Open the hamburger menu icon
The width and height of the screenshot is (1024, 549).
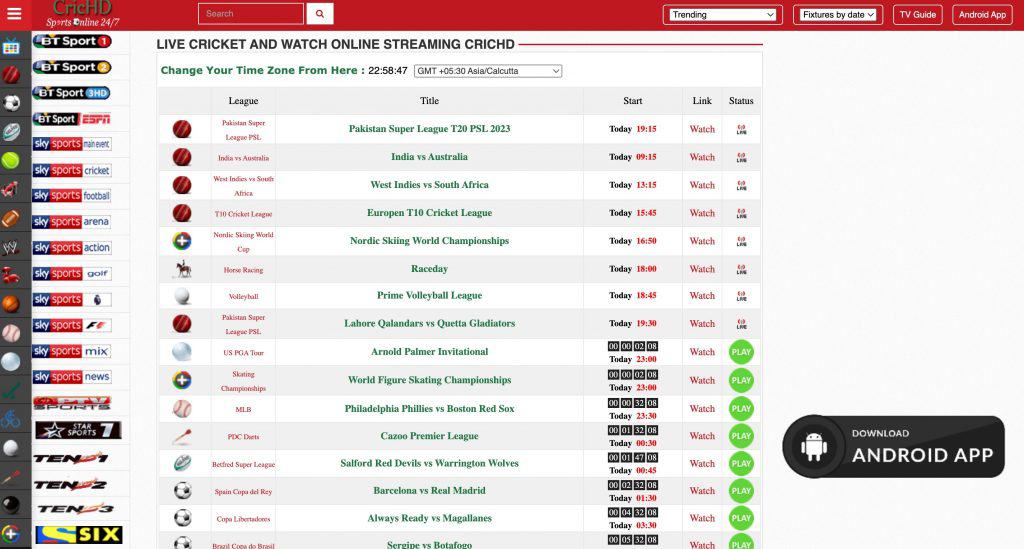(x=14, y=14)
